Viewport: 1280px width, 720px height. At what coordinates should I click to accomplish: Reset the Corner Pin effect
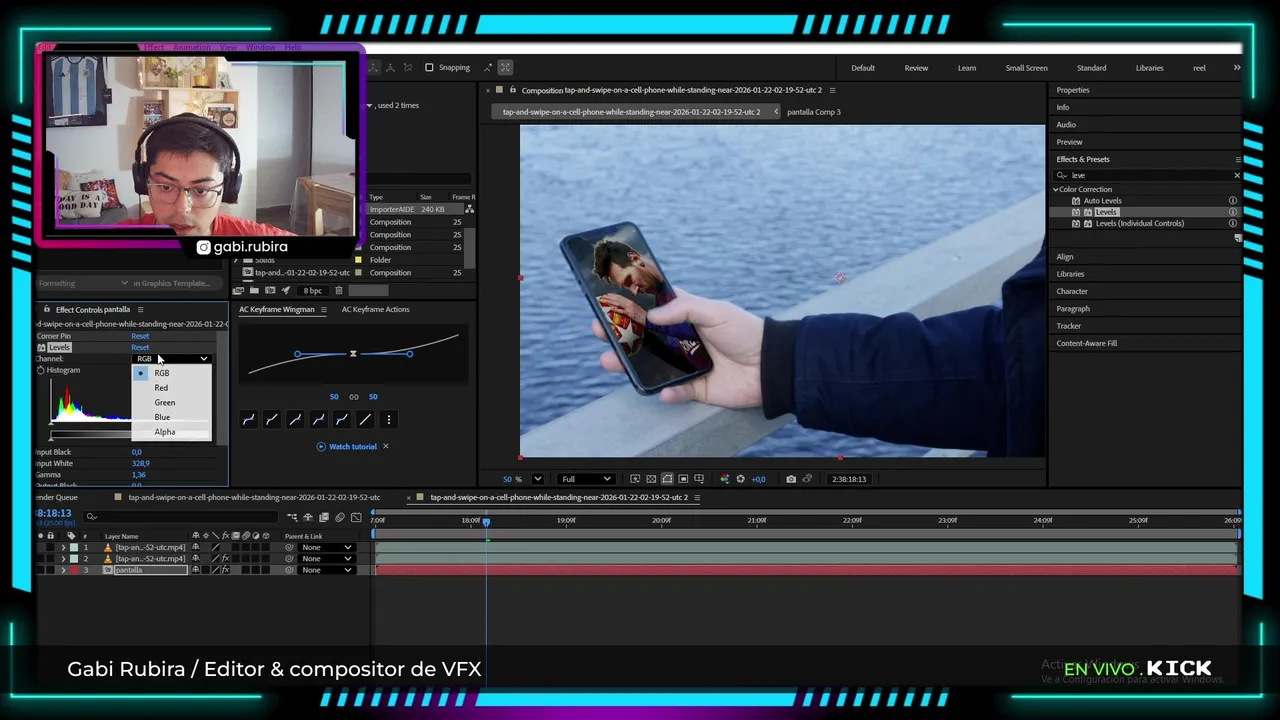click(x=140, y=336)
